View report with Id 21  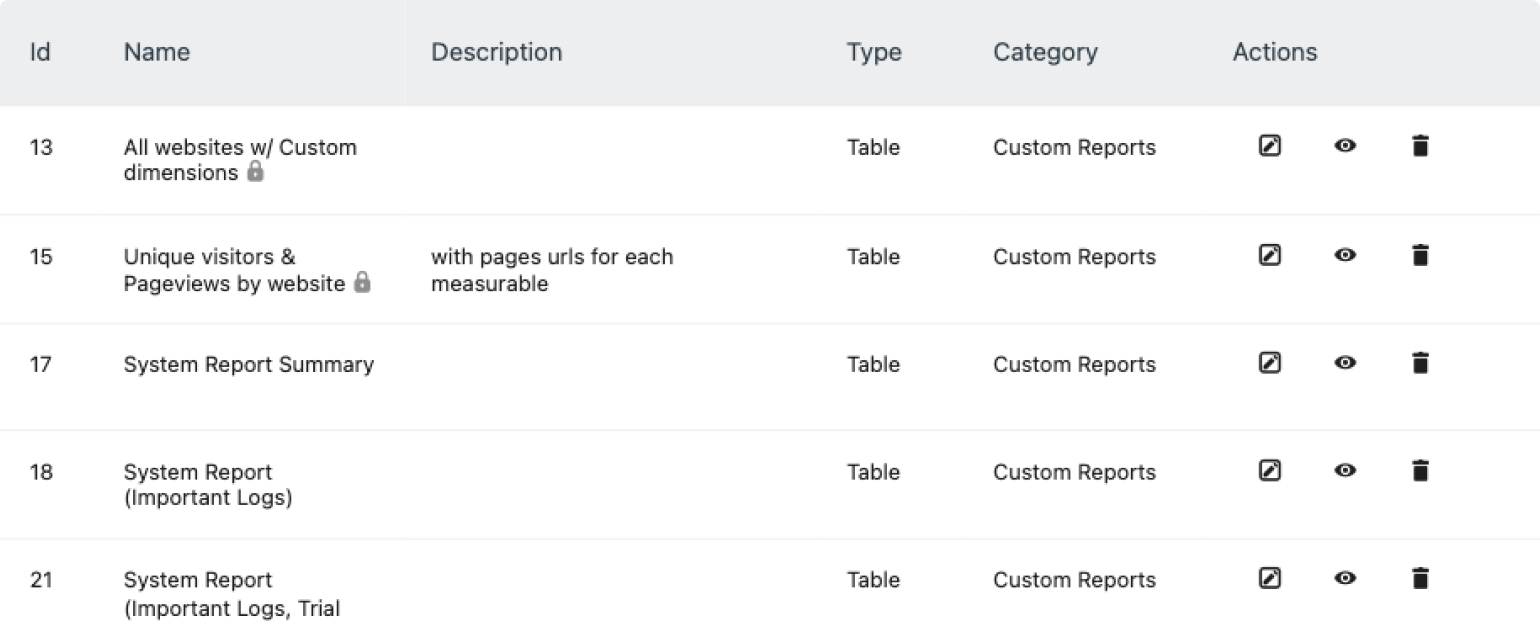pos(1345,578)
